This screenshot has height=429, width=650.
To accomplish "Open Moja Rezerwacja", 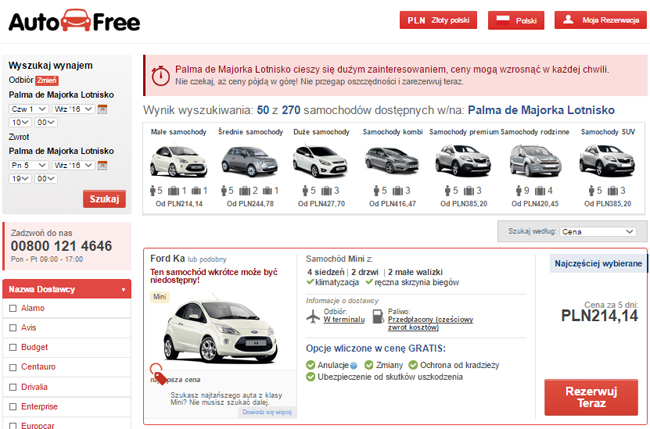I will tap(601, 19).
